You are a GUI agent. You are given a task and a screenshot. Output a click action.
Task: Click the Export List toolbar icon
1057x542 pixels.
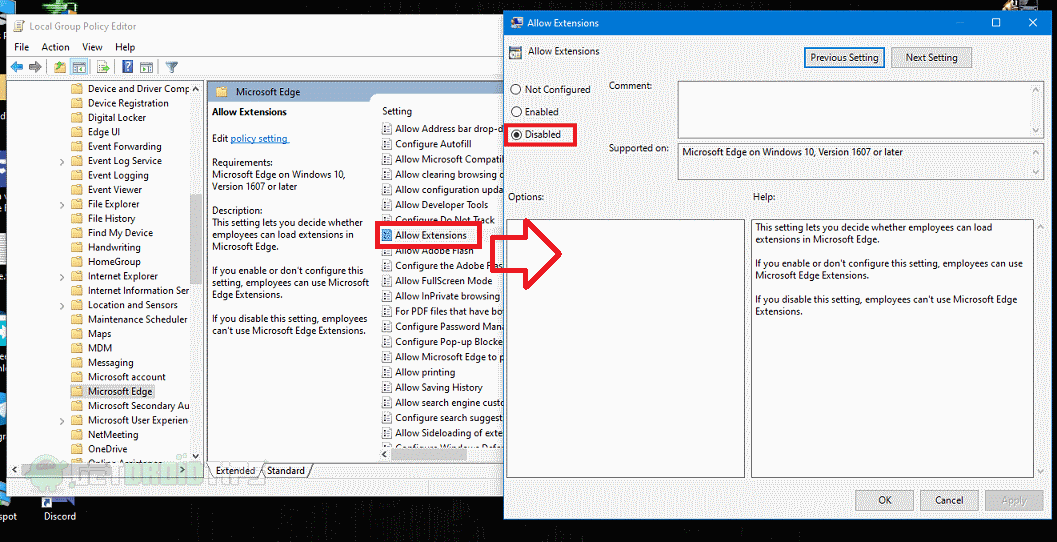pos(102,67)
